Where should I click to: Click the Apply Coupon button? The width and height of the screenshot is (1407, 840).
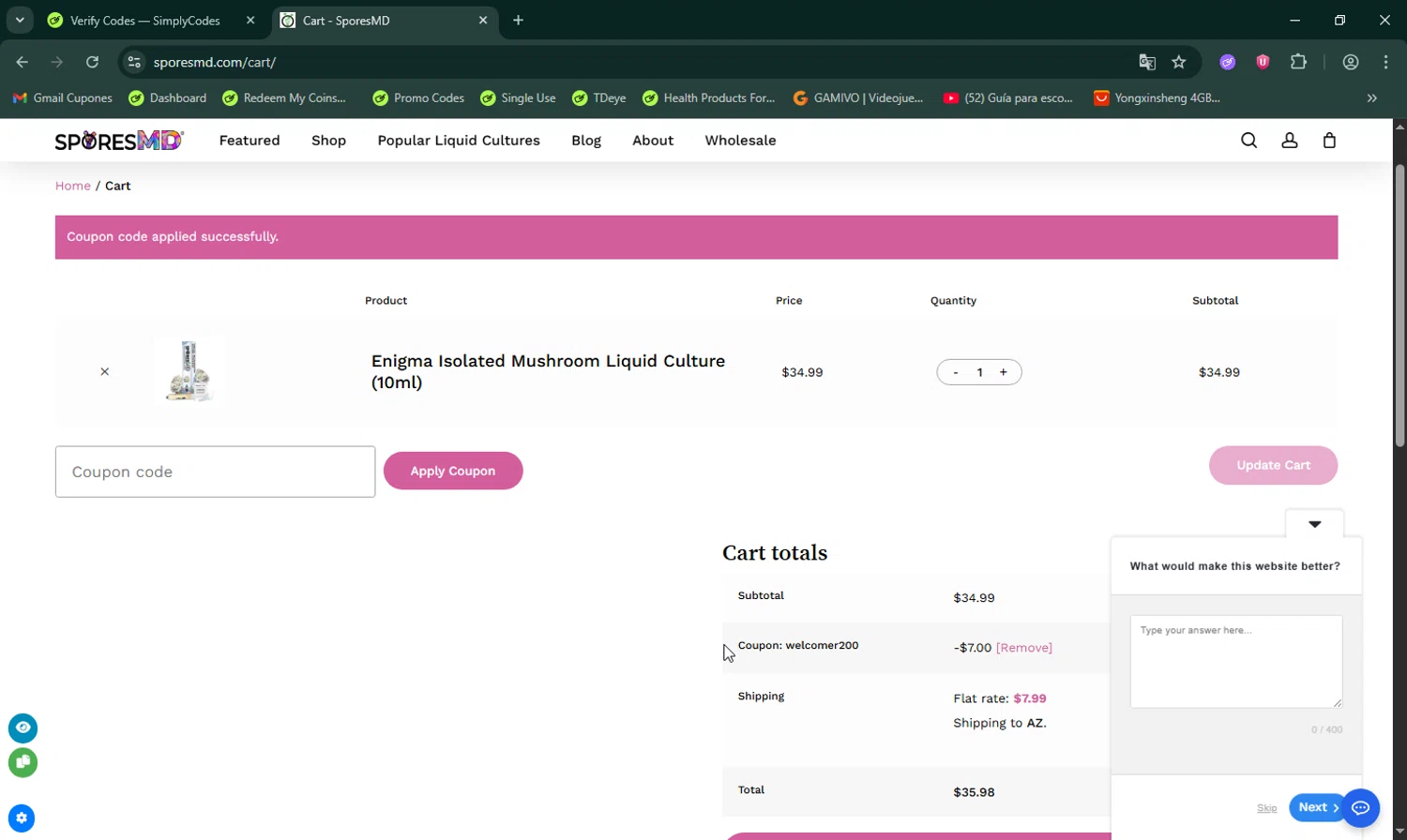click(453, 471)
